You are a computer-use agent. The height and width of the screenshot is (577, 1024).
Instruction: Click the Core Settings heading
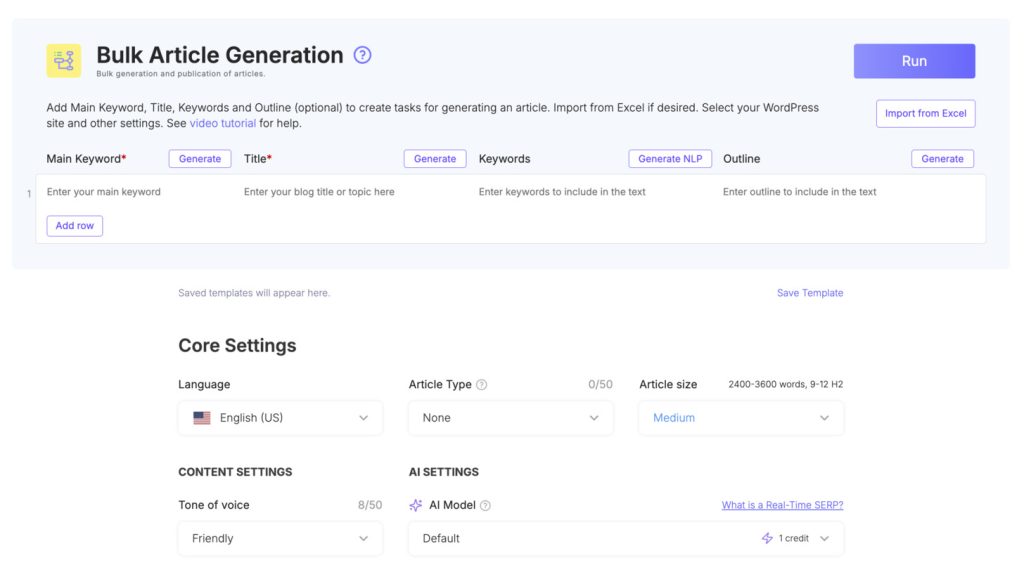click(x=237, y=345)
